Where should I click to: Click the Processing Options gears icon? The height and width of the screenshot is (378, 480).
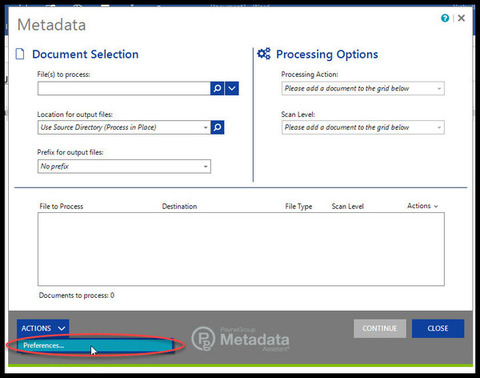coord(264,54)
